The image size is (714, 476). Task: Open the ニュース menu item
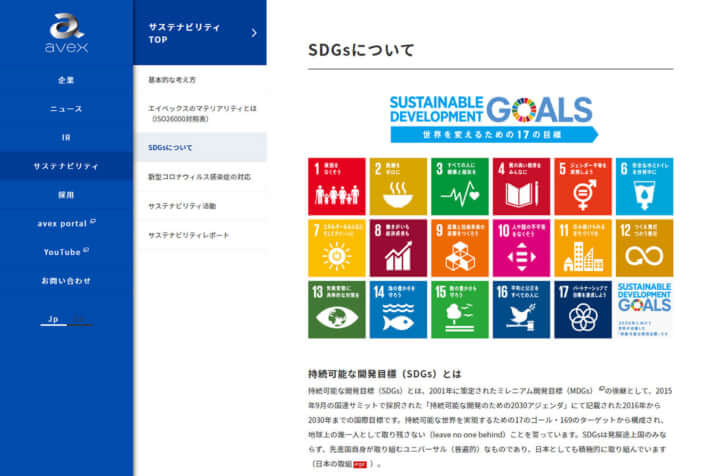pyautogui.click(x=66, y=108)
